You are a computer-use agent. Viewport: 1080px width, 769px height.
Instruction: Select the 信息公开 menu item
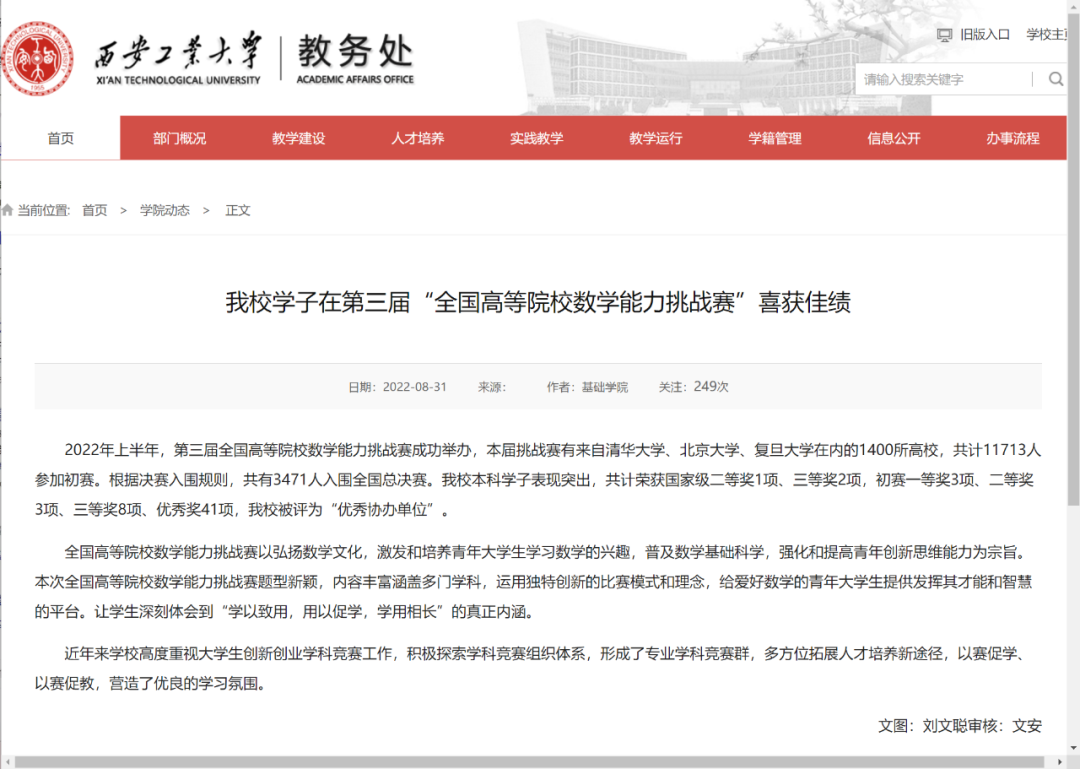point(894,139)
